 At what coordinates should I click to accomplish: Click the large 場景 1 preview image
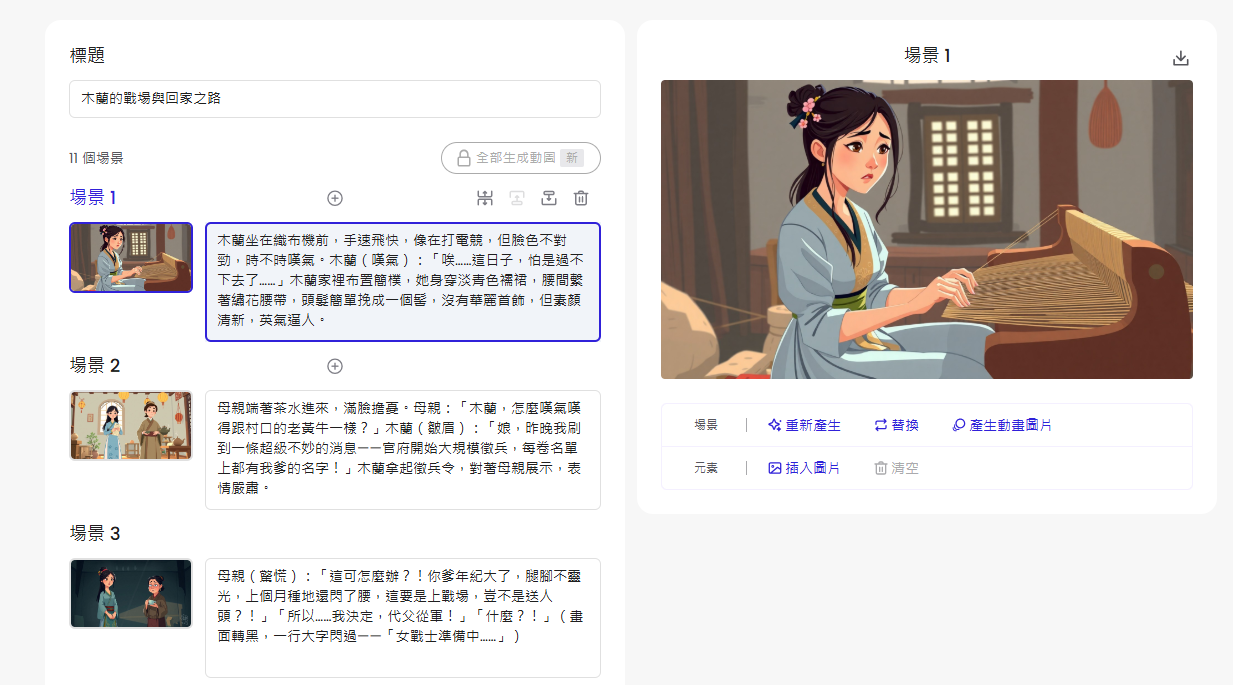(x=927, y=229)
